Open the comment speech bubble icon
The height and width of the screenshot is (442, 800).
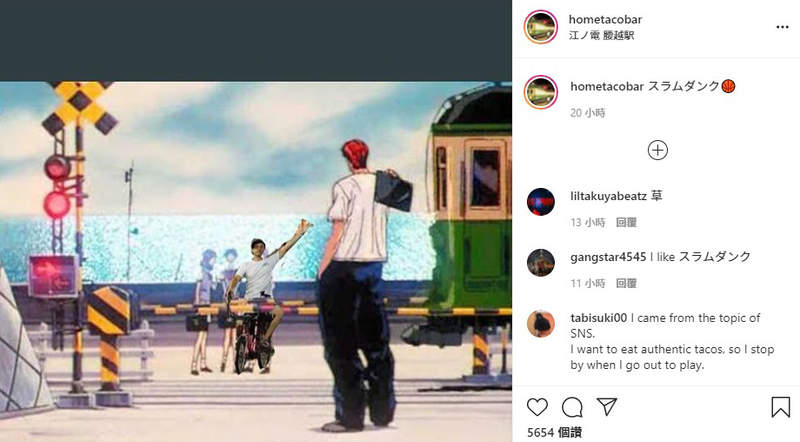click(572, 407)
